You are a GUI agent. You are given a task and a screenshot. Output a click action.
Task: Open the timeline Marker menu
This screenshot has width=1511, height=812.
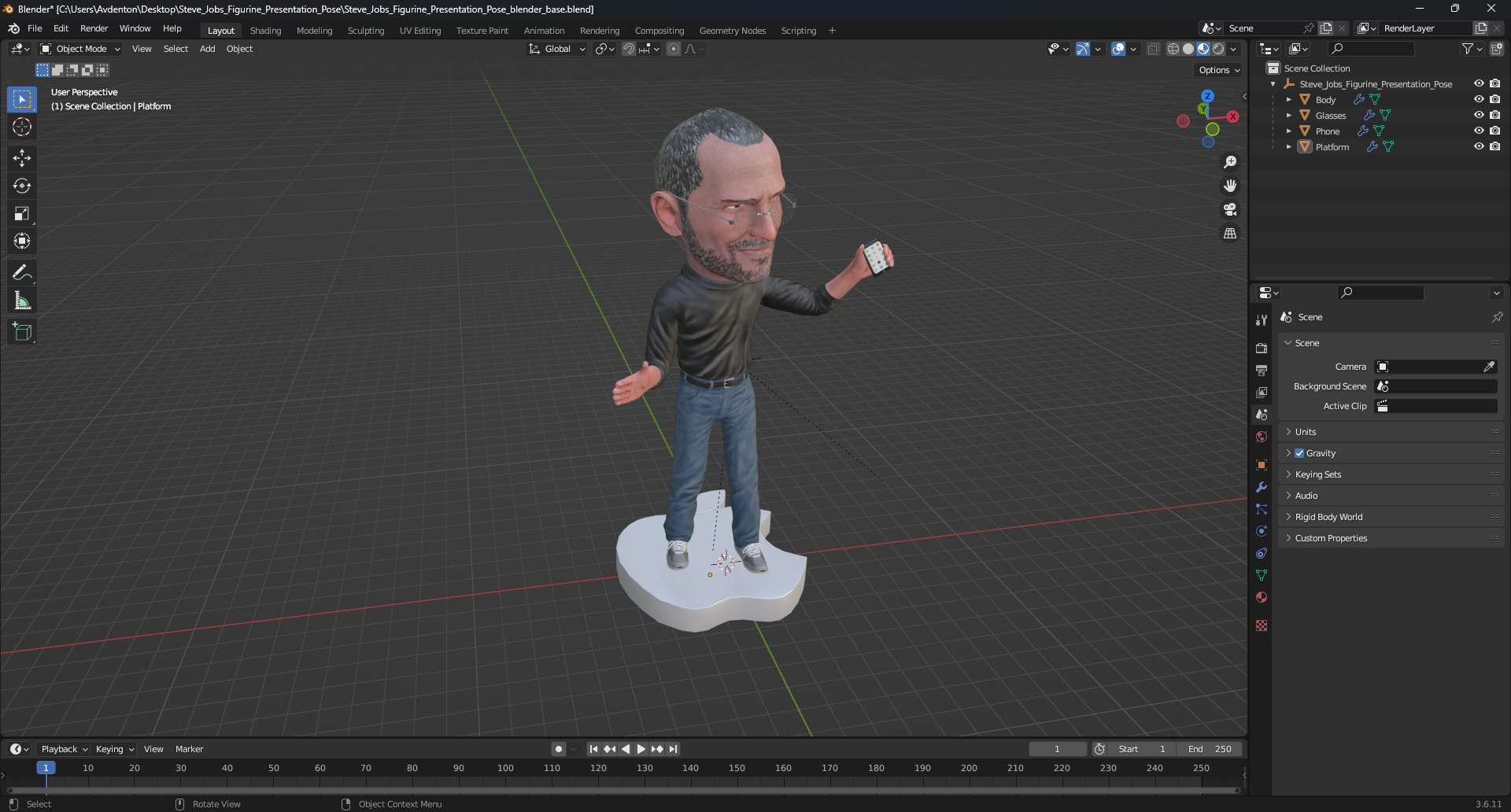189,749
